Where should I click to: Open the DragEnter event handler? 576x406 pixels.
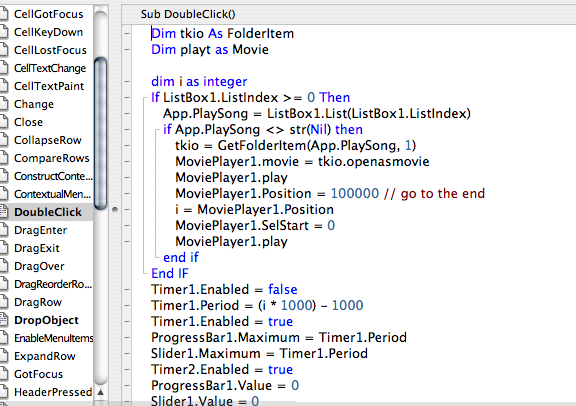(x=40, y=230)
